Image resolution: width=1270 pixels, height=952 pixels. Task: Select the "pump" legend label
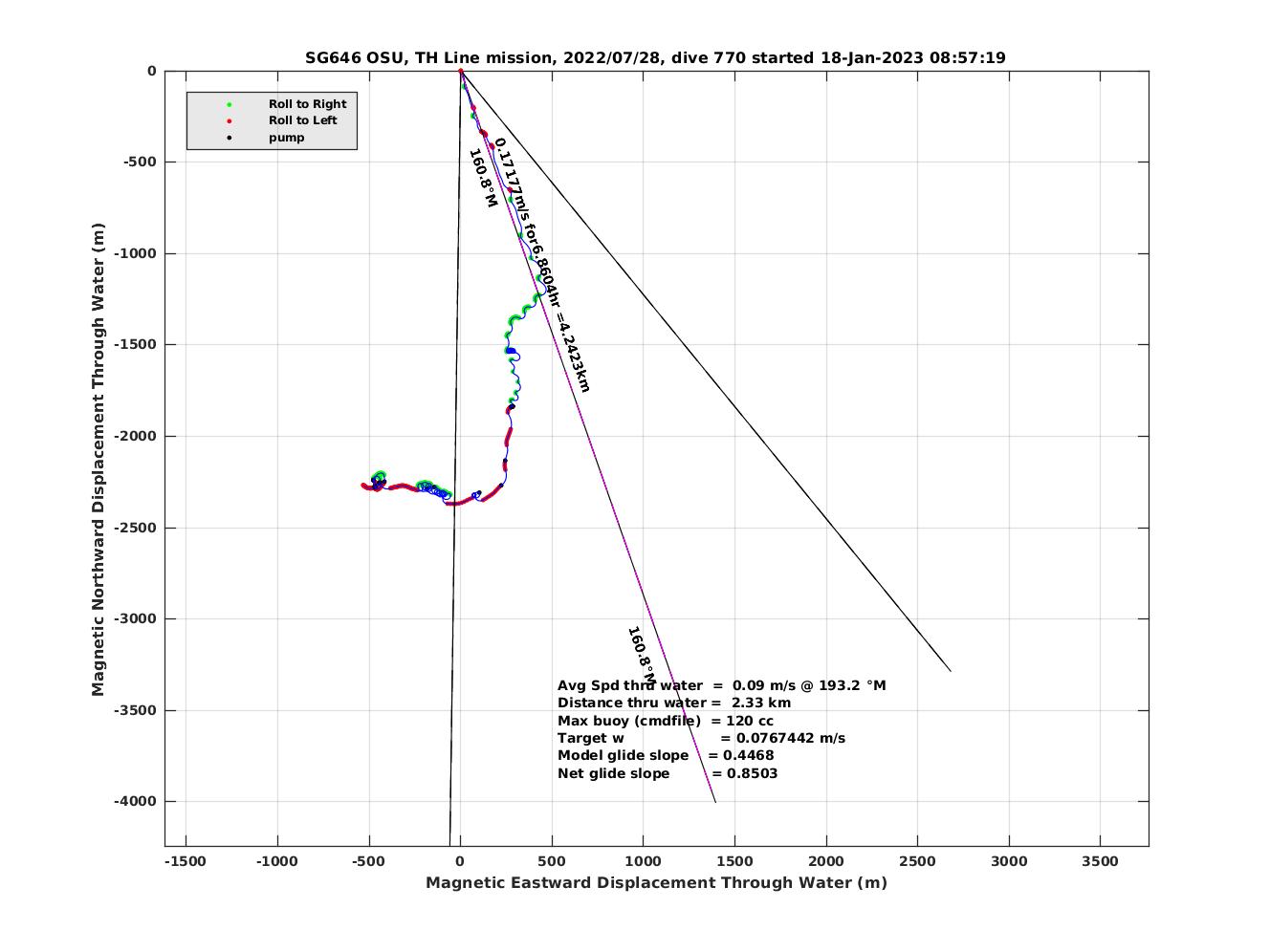[x=286, y=138]
